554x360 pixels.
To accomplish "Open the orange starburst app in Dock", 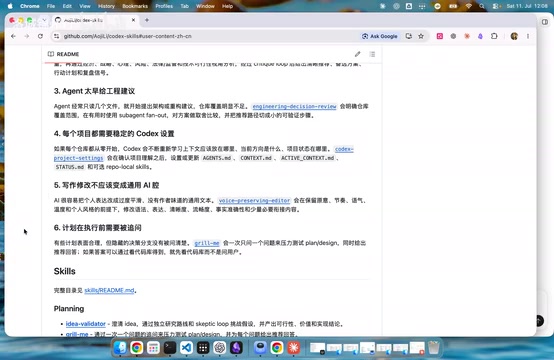I will [x=293, y=348].
